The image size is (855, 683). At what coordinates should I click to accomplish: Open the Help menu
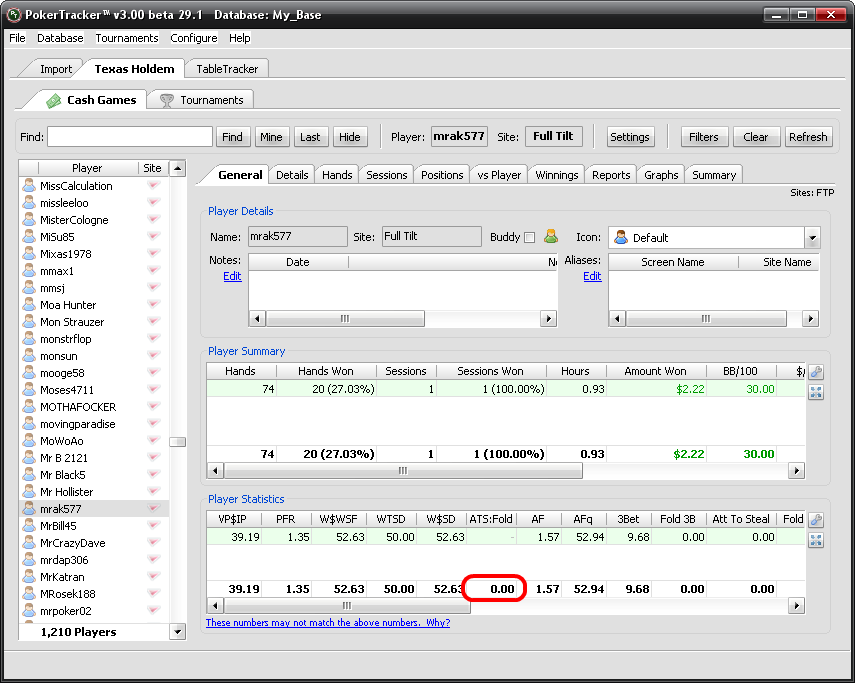(x=239, y=38)
